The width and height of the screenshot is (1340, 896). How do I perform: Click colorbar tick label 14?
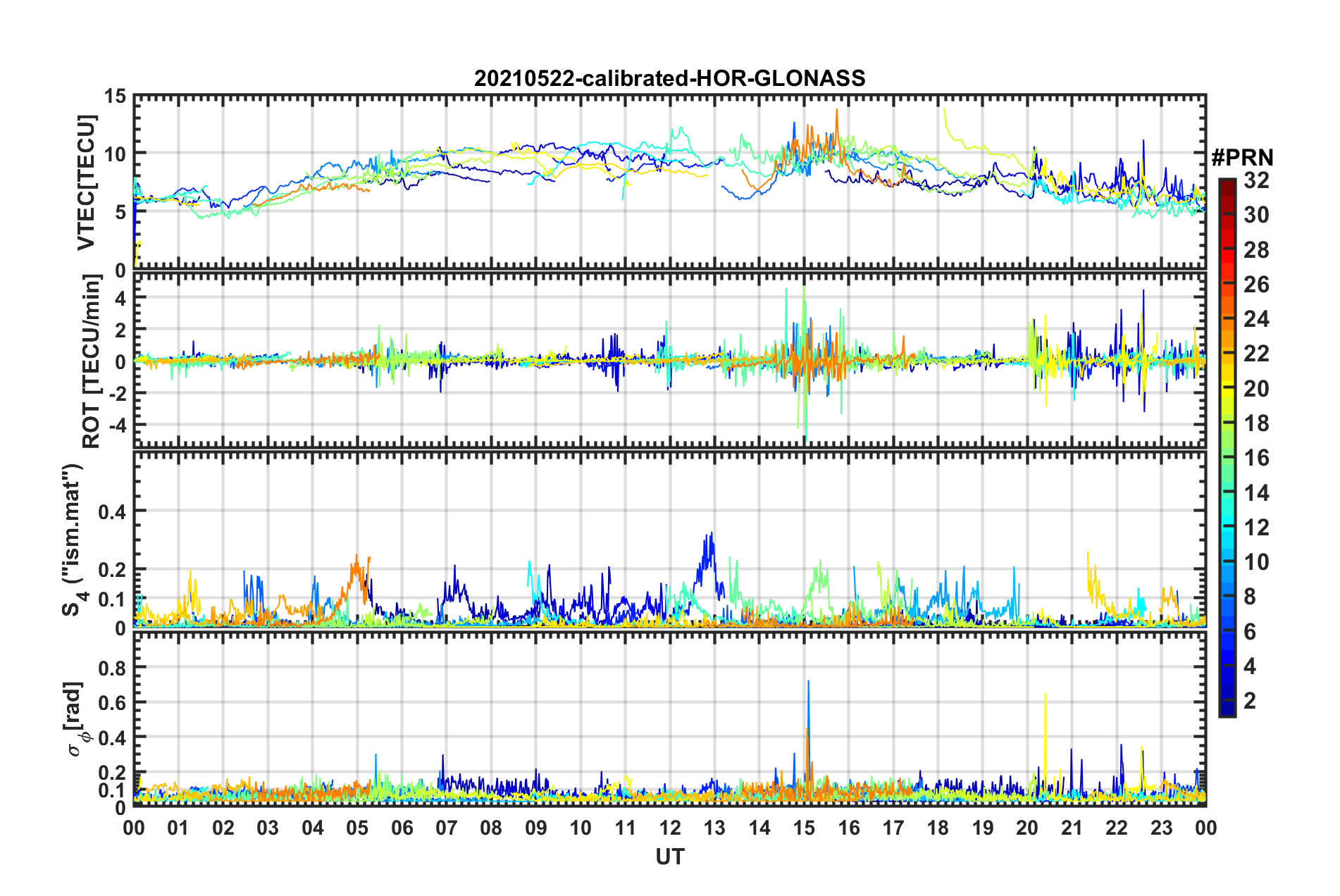coord(1256,493)
